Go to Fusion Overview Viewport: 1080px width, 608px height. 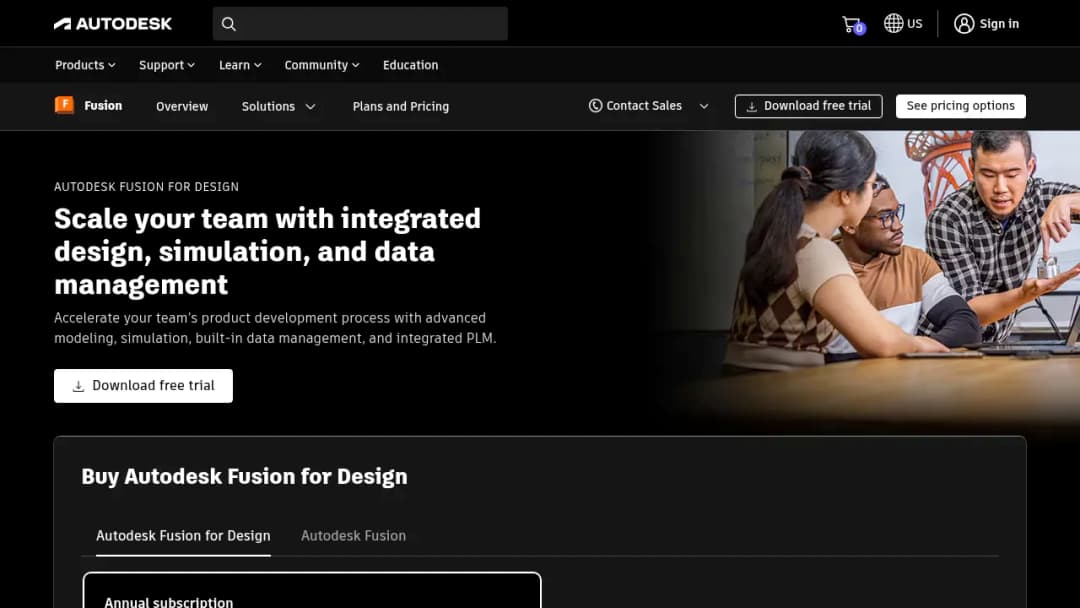coord(182,106)
